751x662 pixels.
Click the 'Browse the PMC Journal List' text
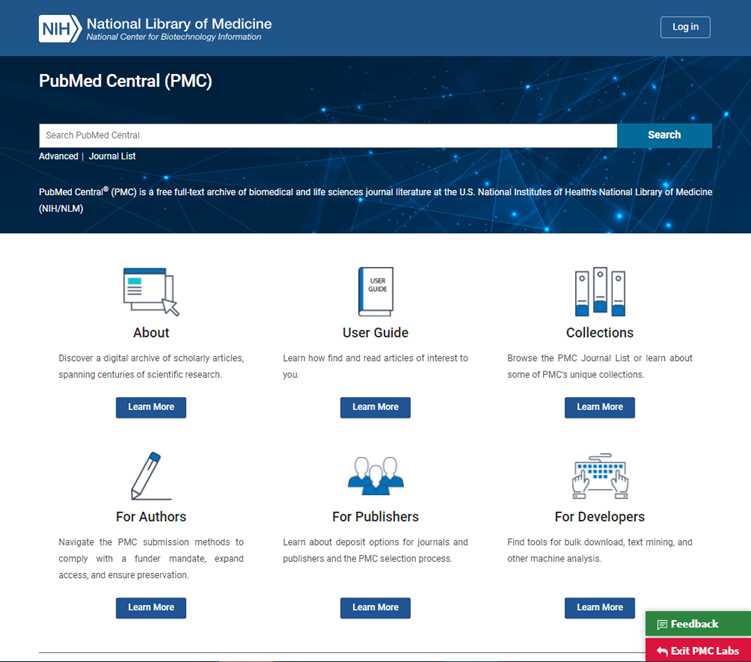[600, 366]
